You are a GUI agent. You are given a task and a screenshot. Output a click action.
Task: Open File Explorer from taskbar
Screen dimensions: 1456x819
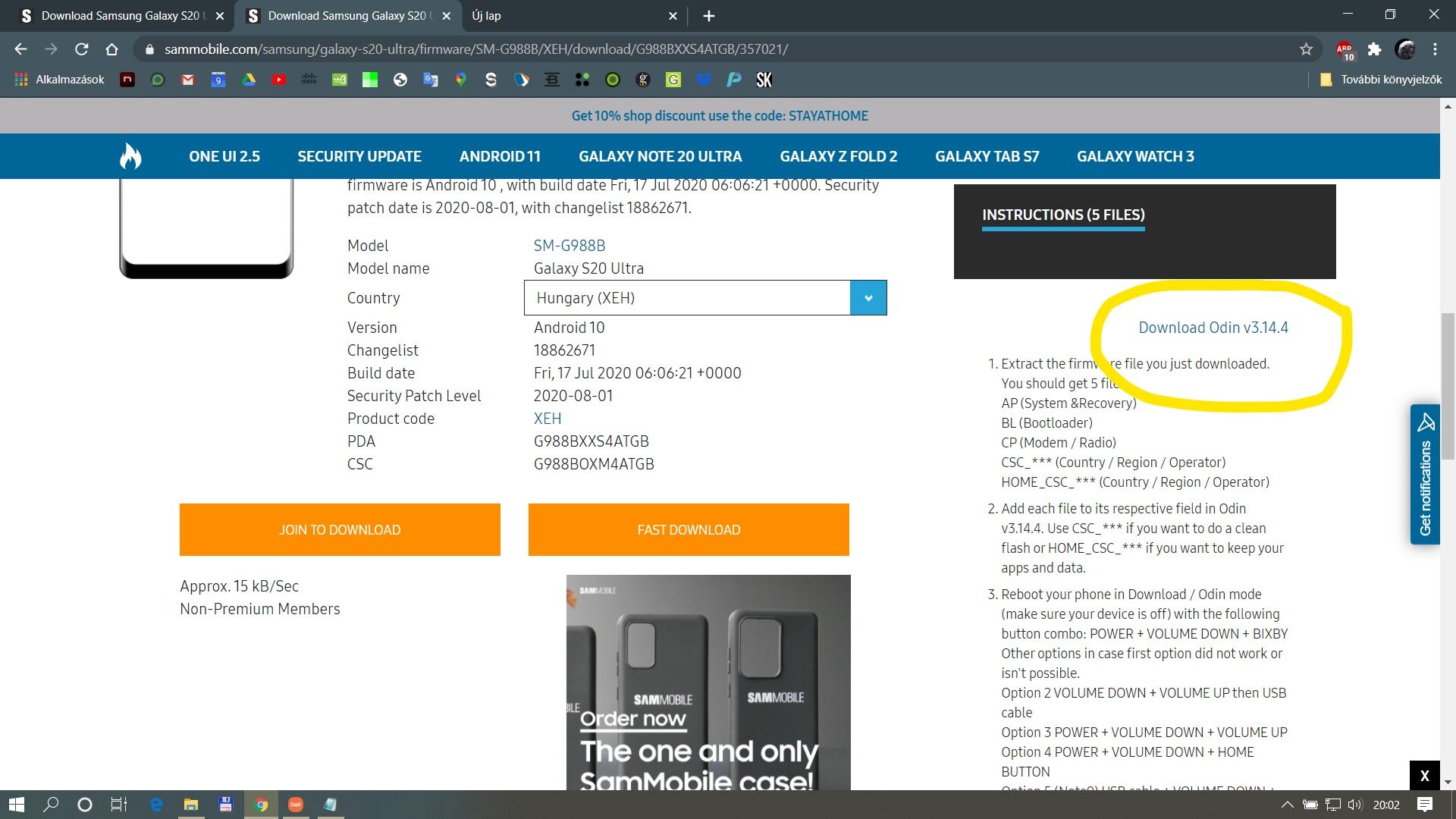(191, 805)
